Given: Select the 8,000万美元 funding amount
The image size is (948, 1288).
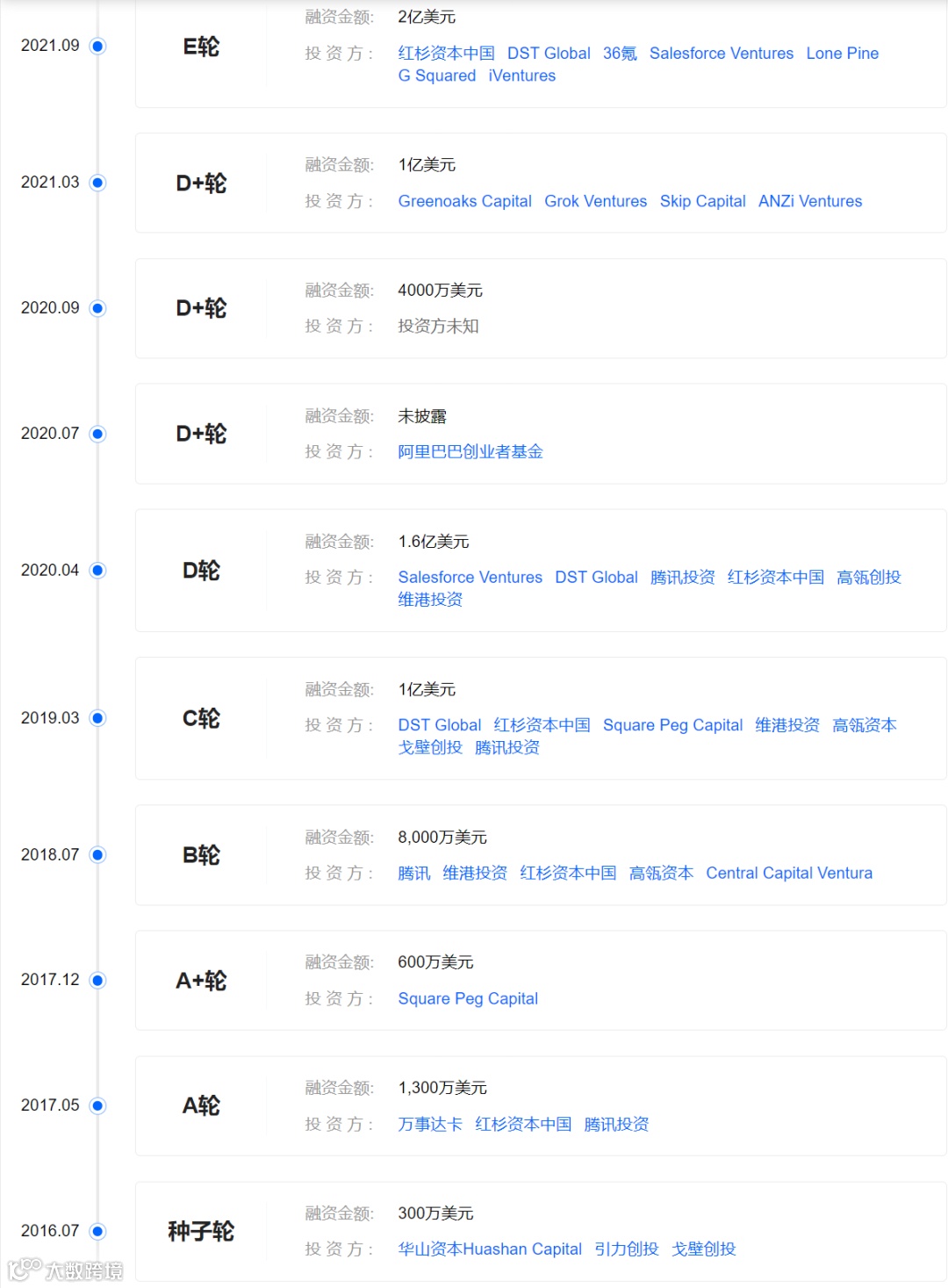Looking at the screenshot, I should pyautogui.click(x=442, y=838).
